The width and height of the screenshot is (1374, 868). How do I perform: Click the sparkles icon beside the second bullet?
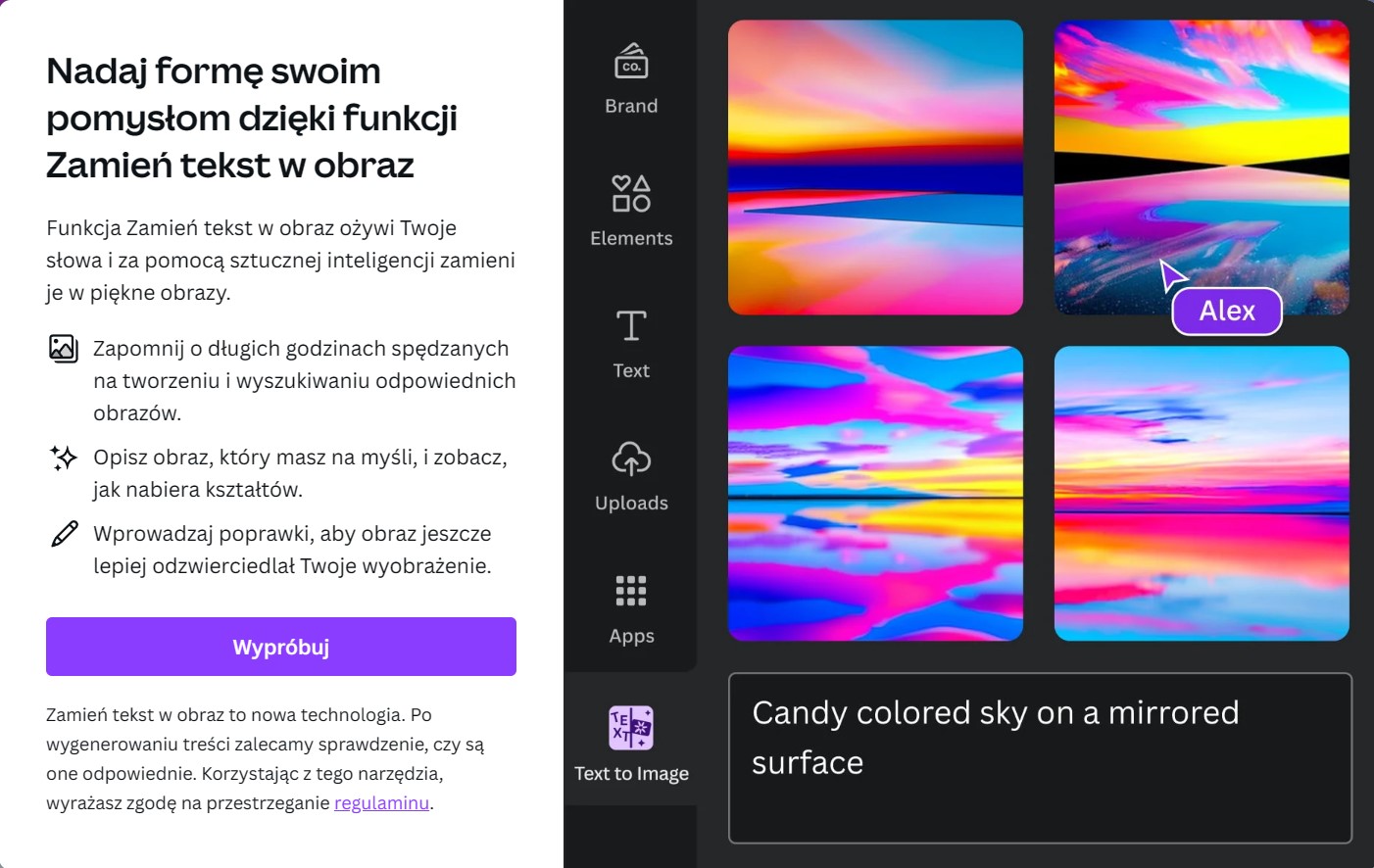point(62,458)
